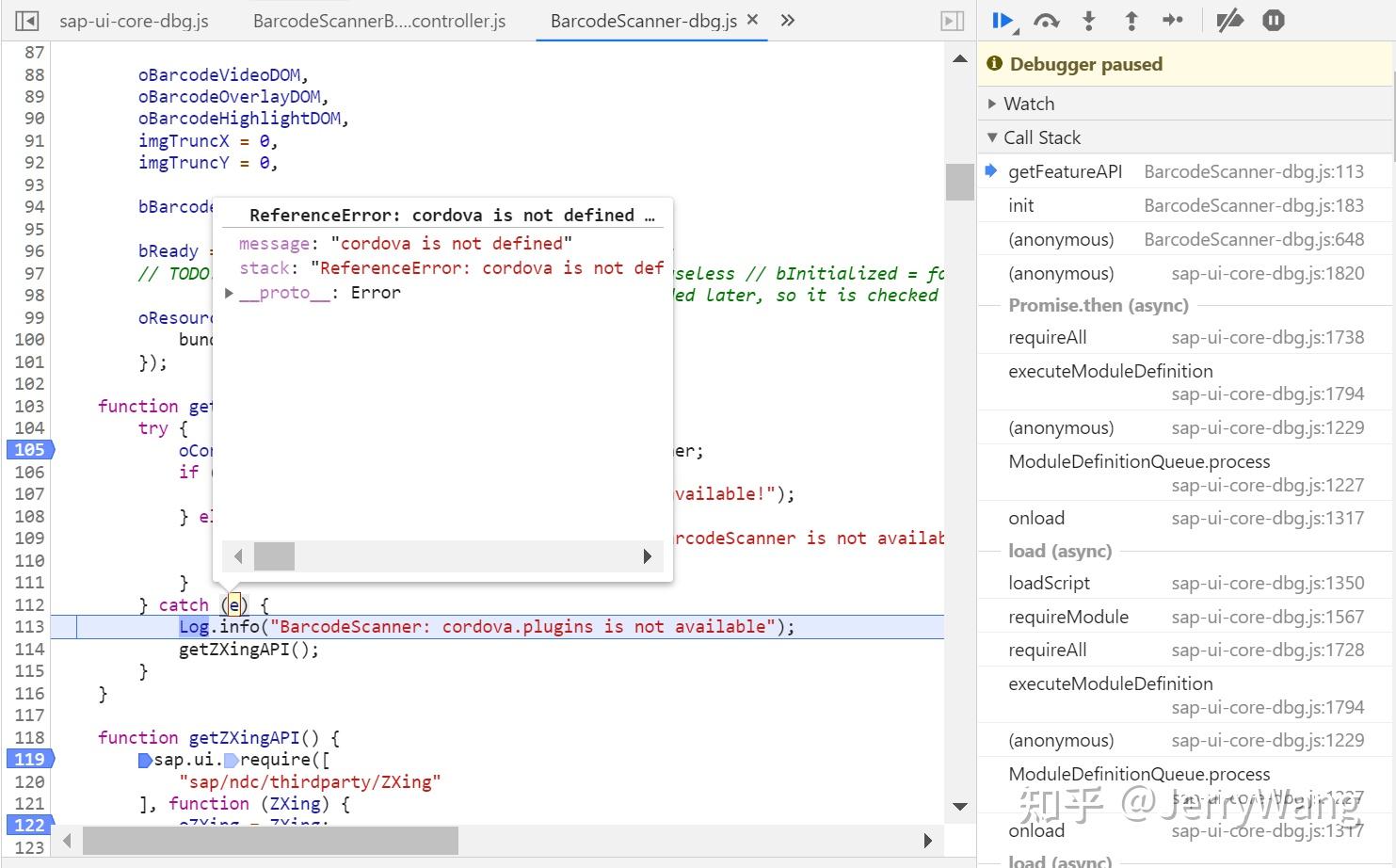Deactivate all breakpoints

[x=1229, y=20]
